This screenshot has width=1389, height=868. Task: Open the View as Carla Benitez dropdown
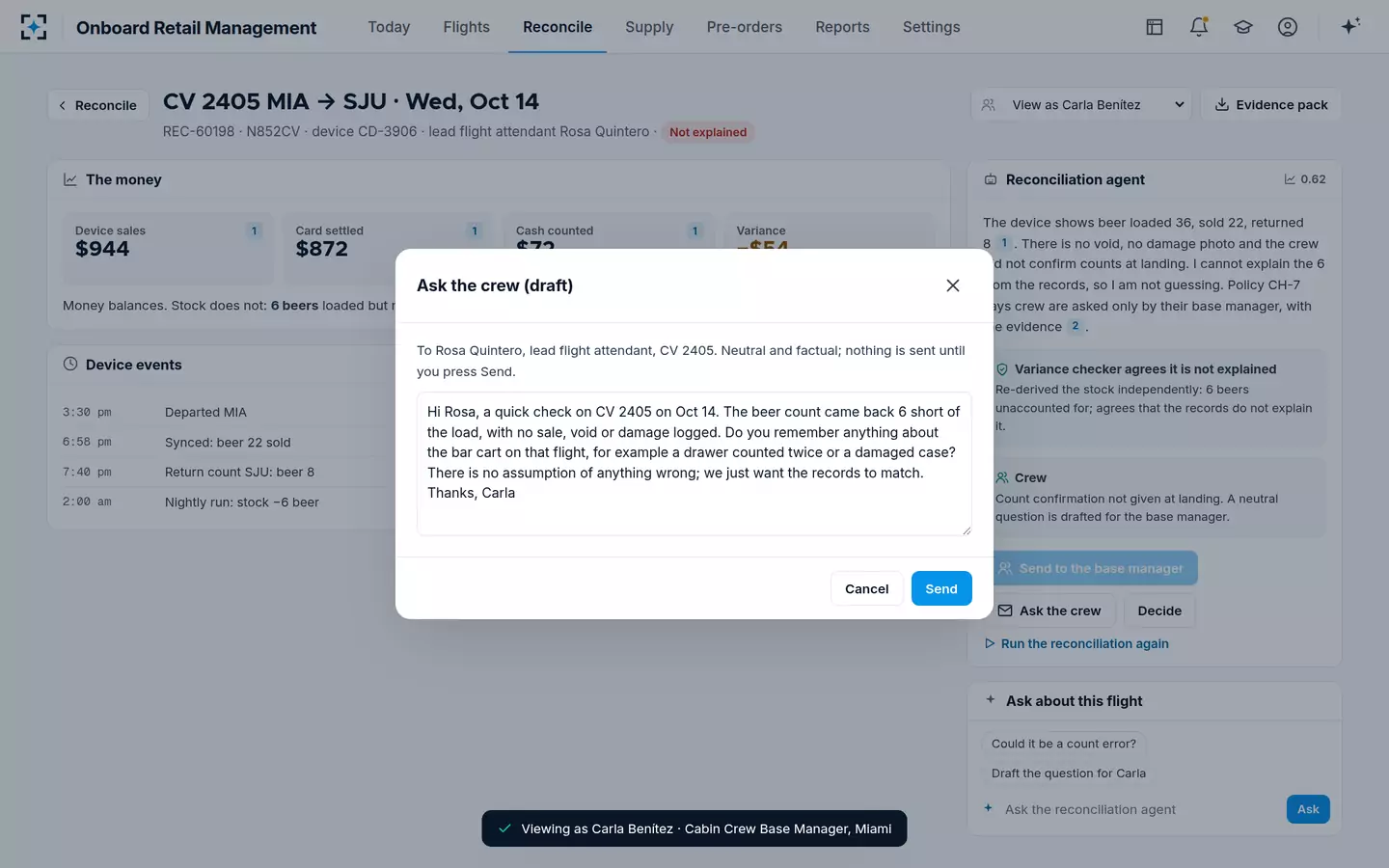pos(1081,105)
